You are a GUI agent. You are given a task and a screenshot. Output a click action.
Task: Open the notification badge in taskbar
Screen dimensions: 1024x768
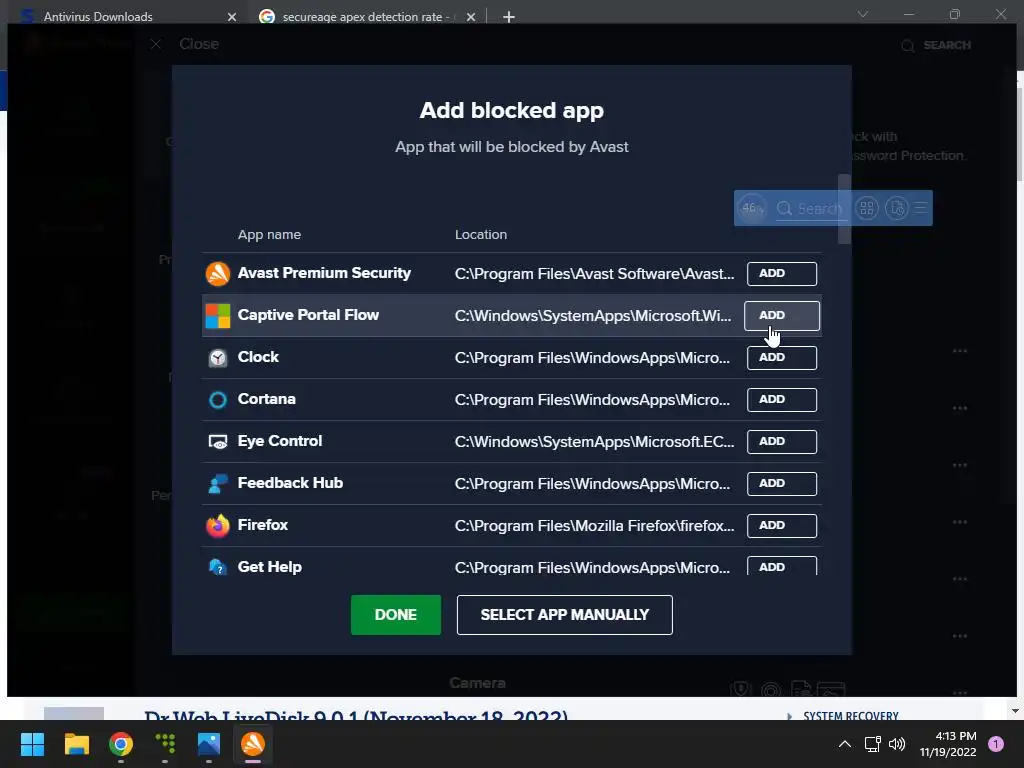point(996,744)
